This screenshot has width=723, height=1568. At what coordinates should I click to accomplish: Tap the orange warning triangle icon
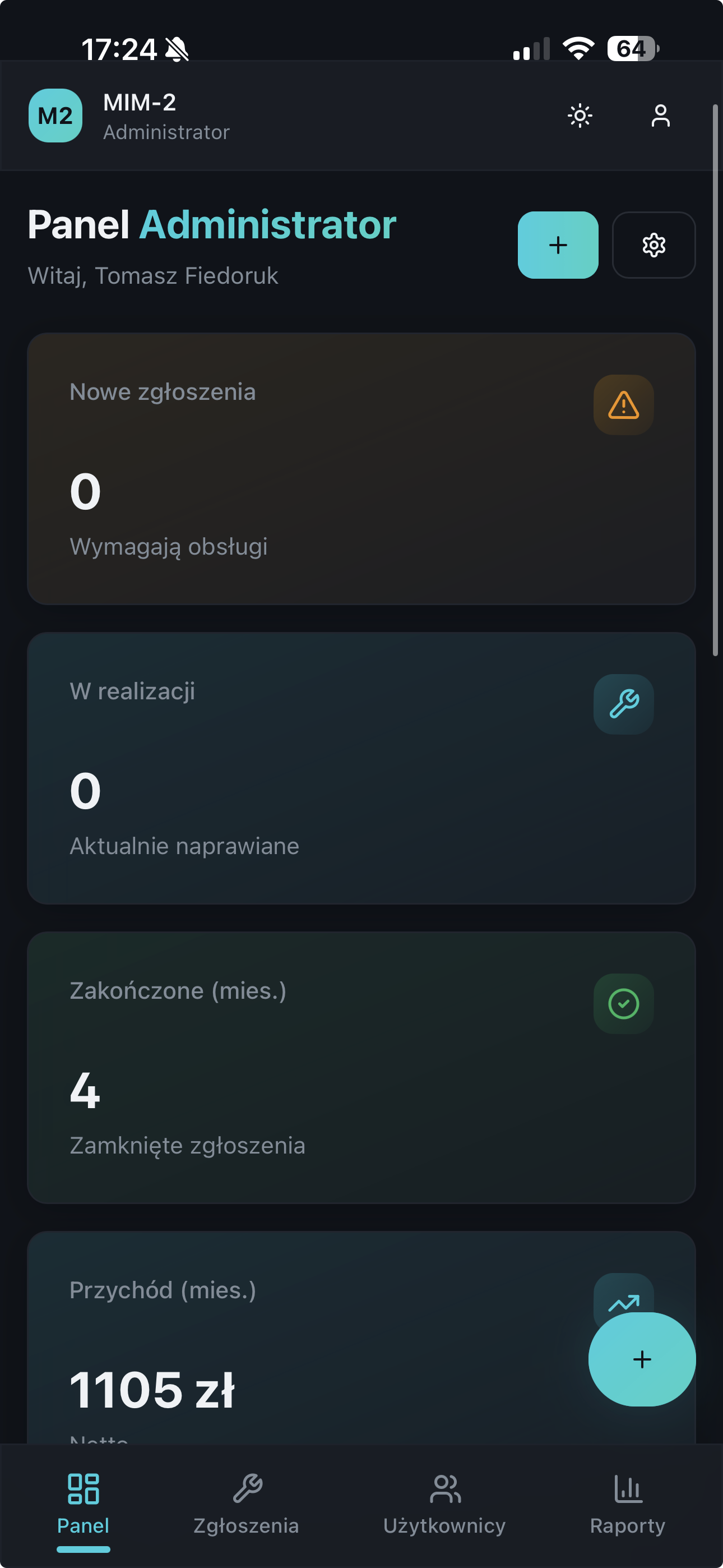(x=623, y=405)
